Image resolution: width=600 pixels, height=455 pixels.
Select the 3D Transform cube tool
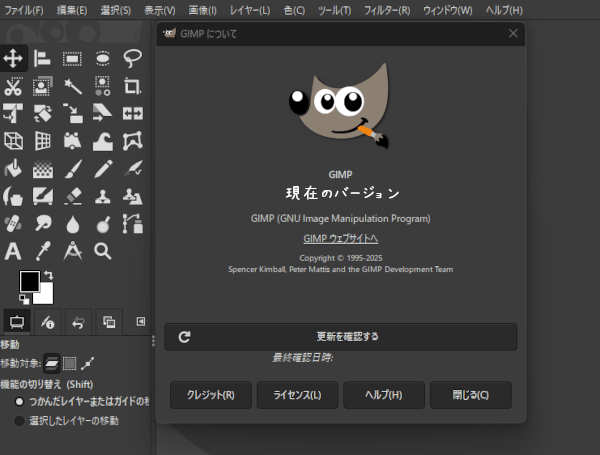pos(13,141)
